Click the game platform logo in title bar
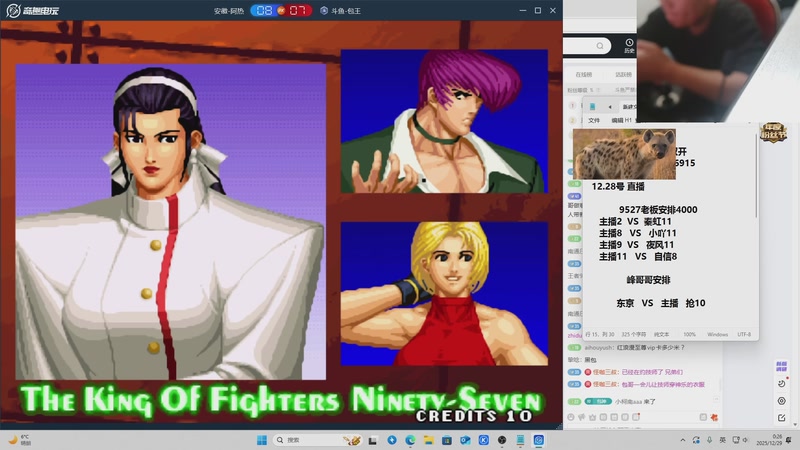The image size is (800, 450). point(32,10)
